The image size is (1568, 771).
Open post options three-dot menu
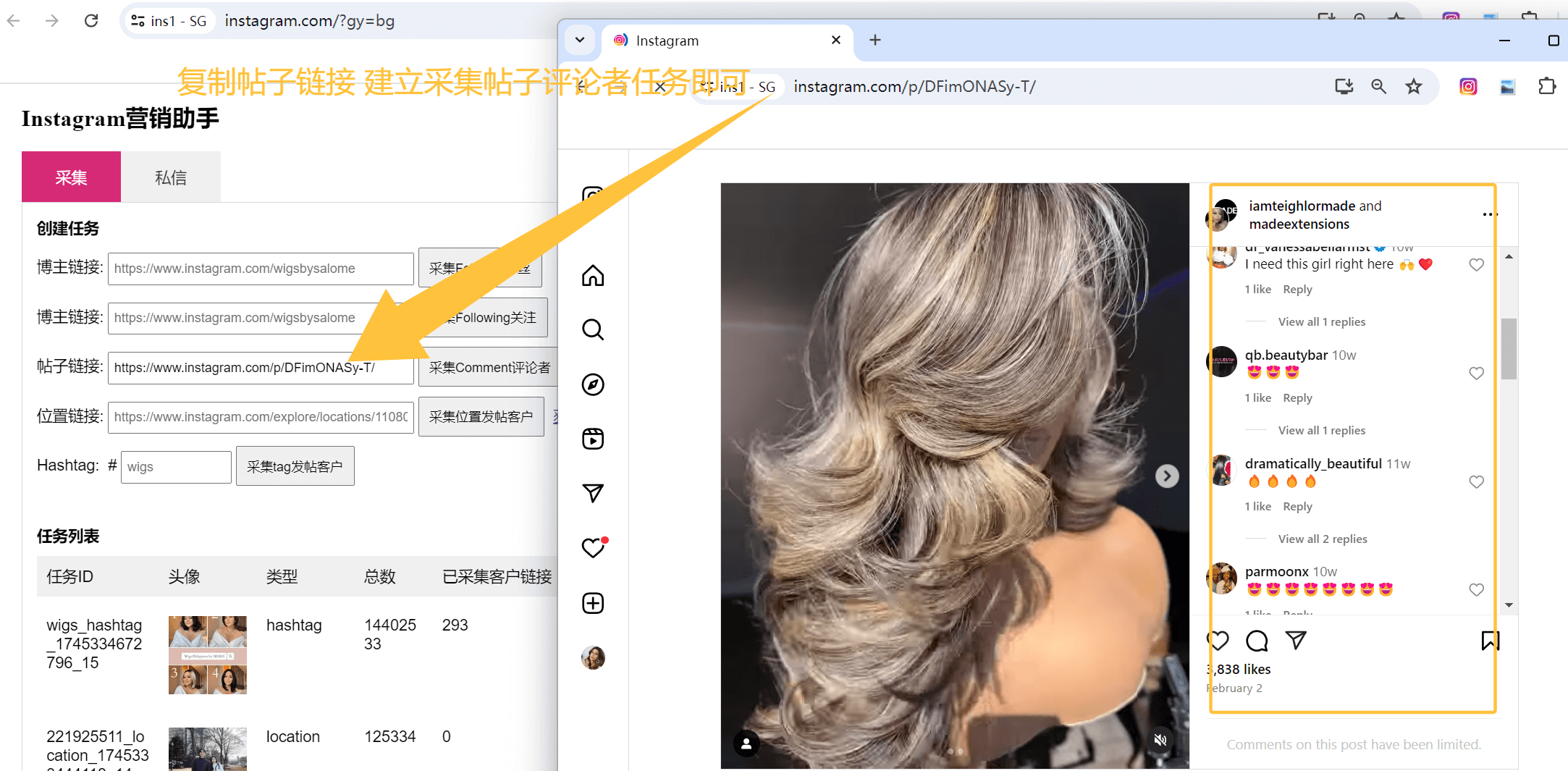tap(1490, 214)
